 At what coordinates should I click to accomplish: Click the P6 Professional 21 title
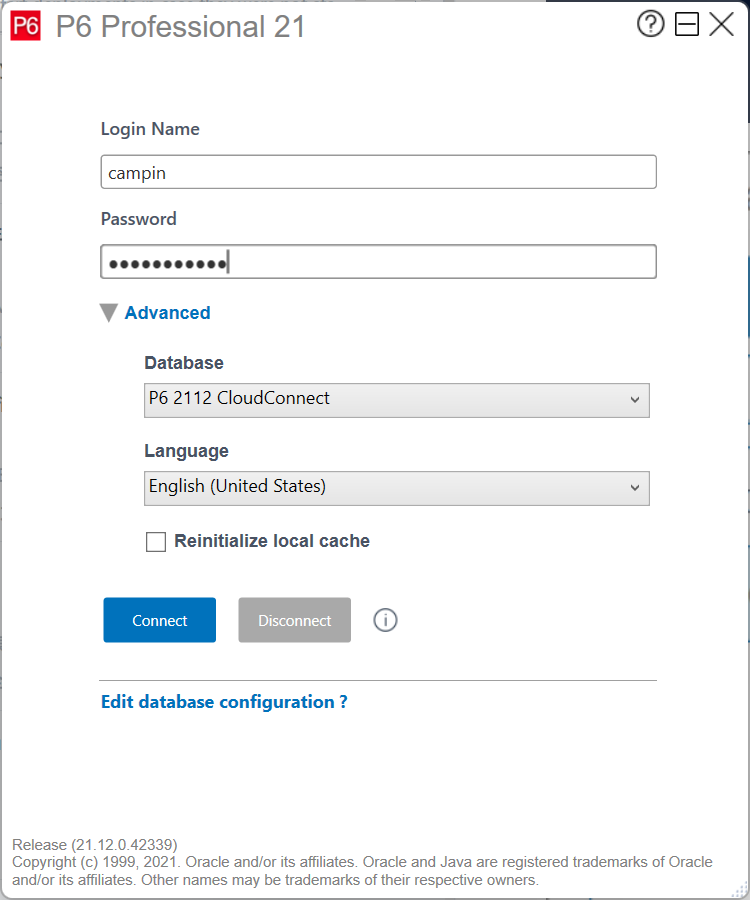[x=180, y=27]
